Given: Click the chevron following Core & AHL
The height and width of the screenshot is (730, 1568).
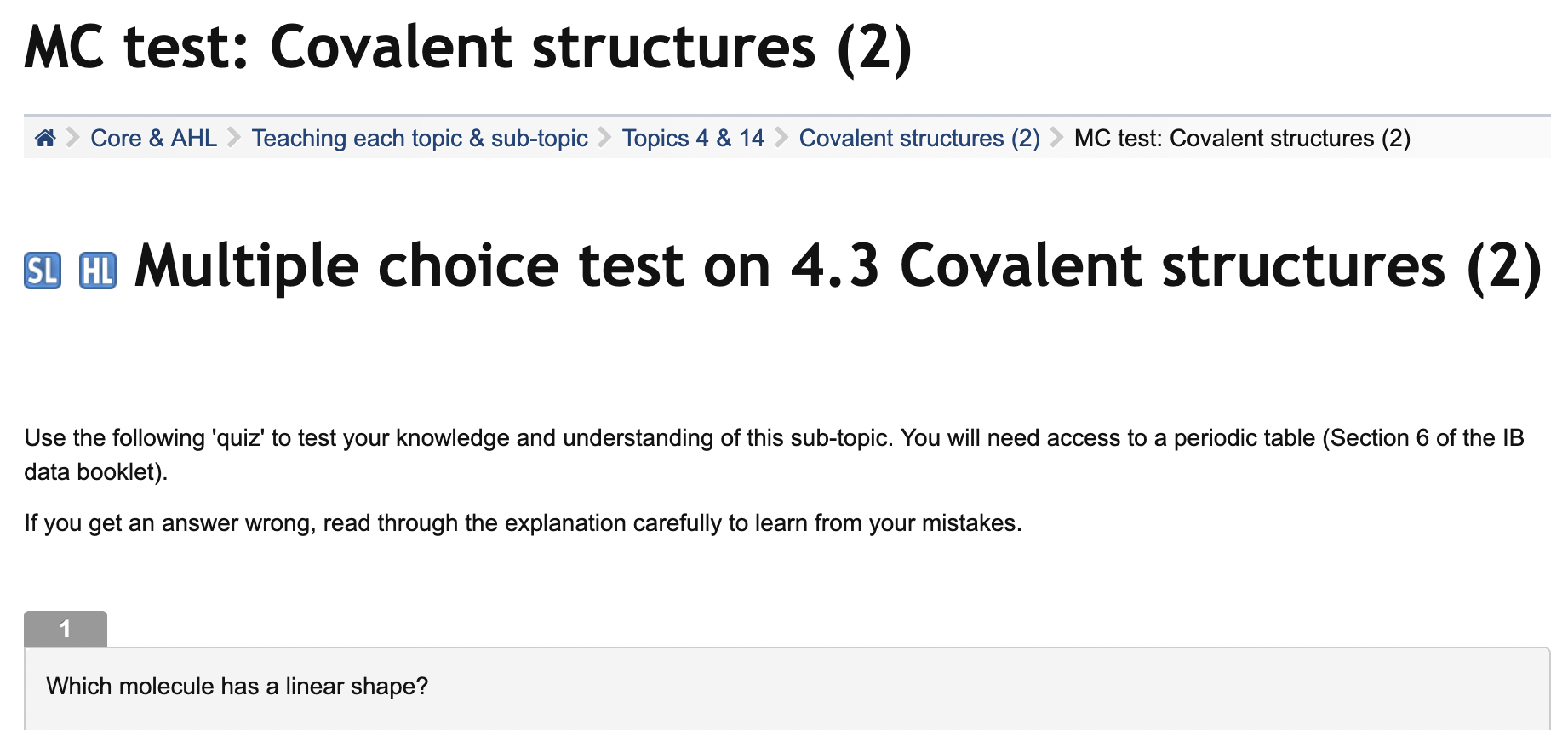Looking at the screenshot, I should pyautogui.click(x=234, y=138).
